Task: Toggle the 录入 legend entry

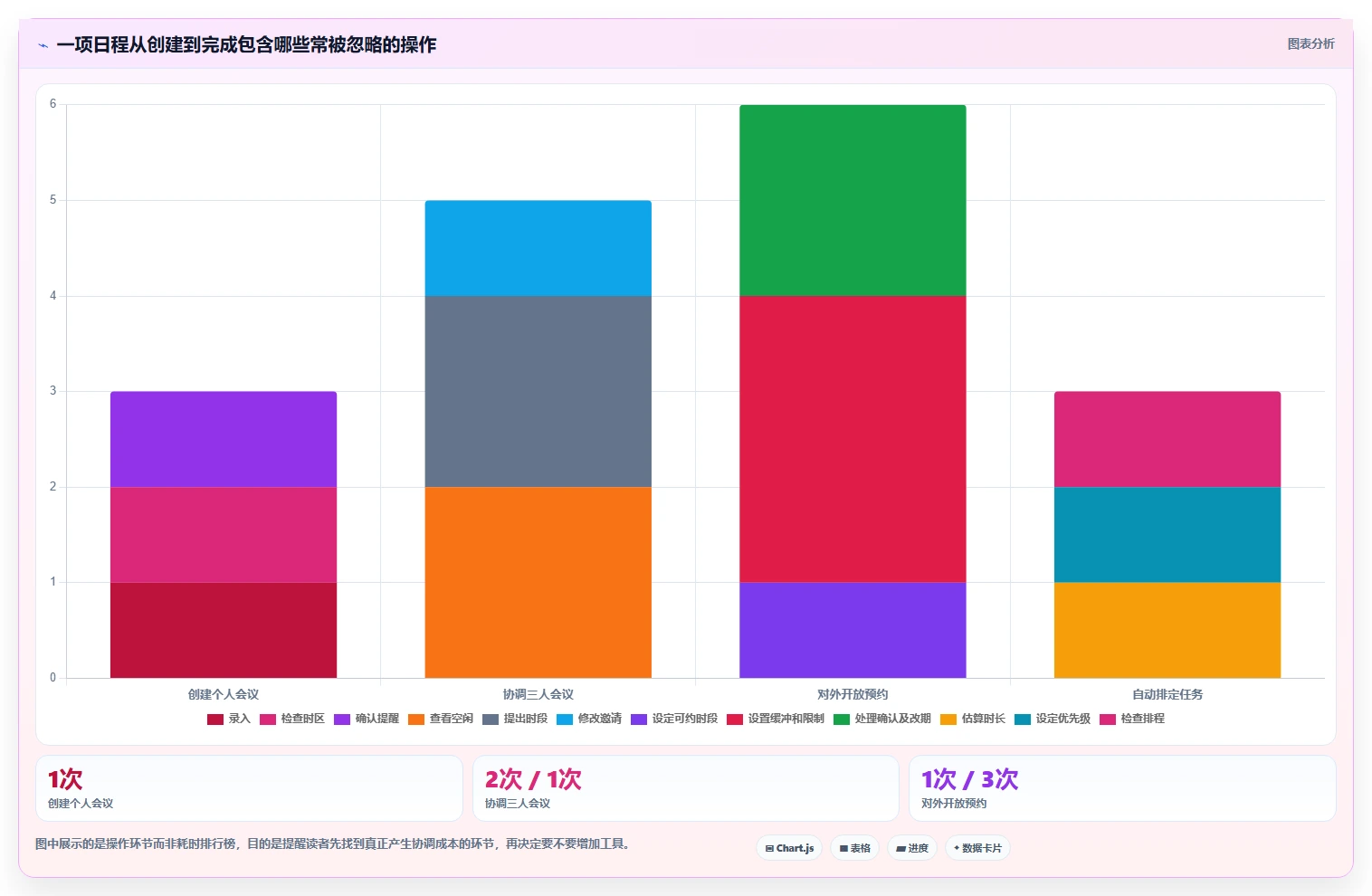Action: pyautogui.click(x=229, y=719)
